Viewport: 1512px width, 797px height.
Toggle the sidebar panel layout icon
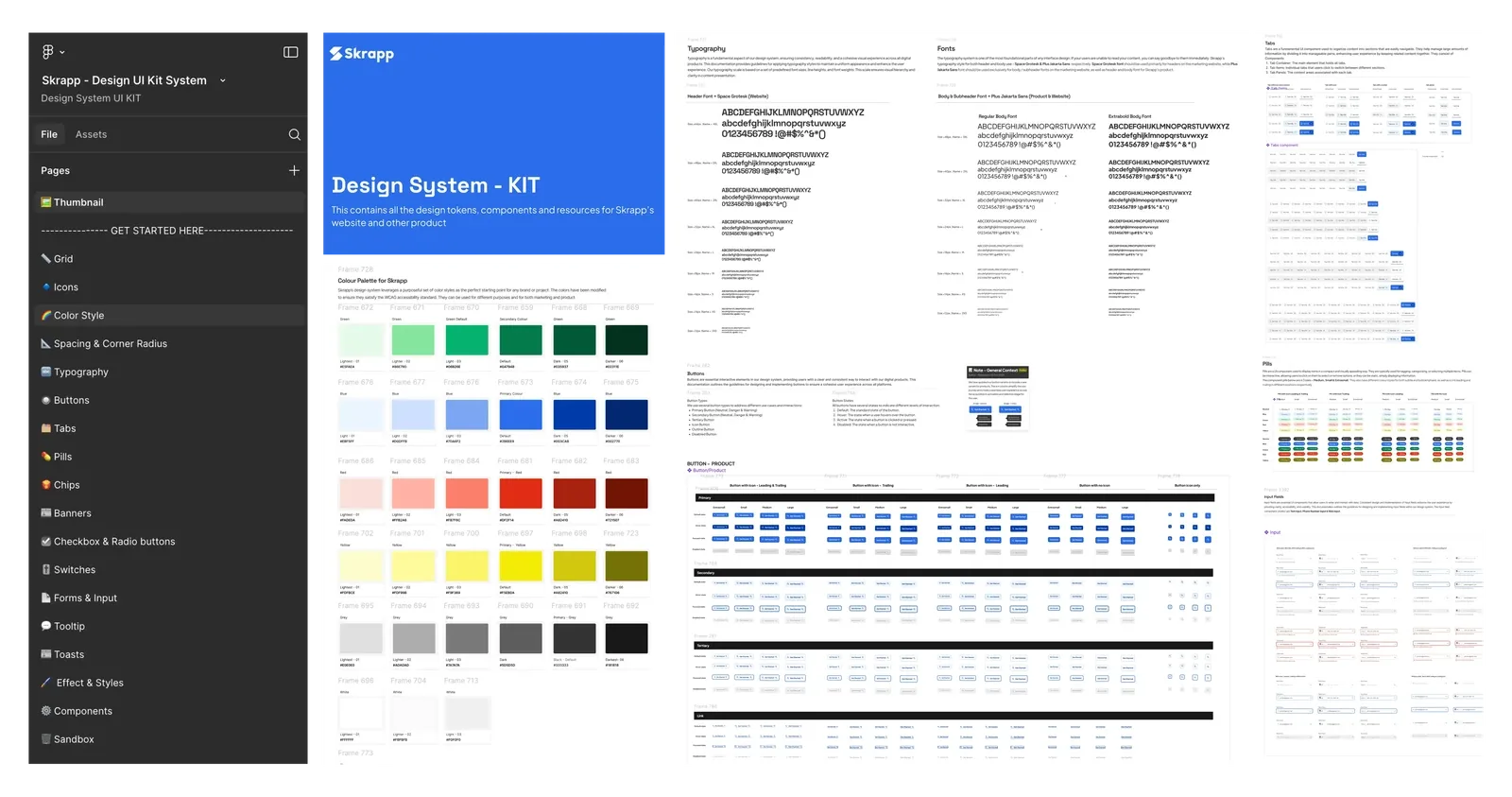(291, 52)
